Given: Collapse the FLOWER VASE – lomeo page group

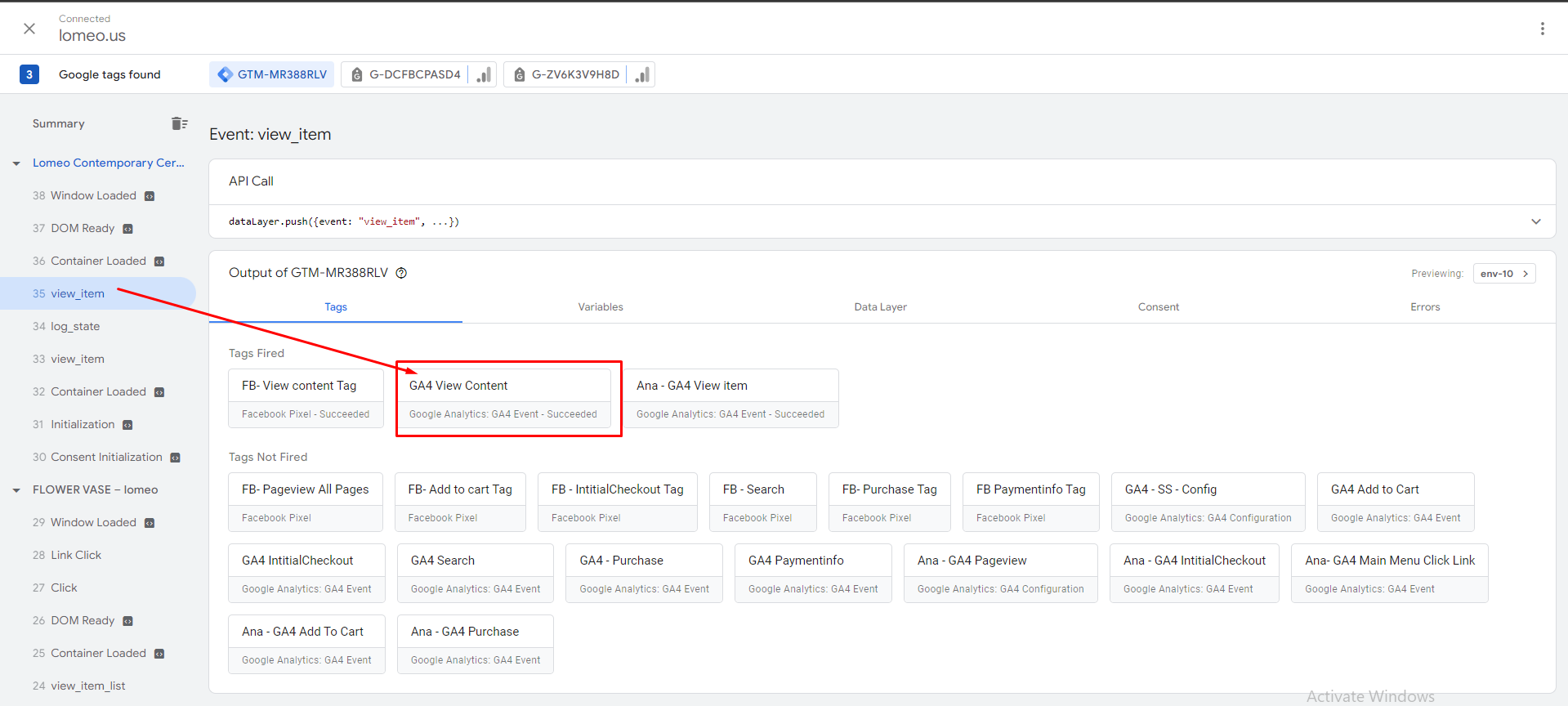Looking at the screenshot, I should point(16,490).
